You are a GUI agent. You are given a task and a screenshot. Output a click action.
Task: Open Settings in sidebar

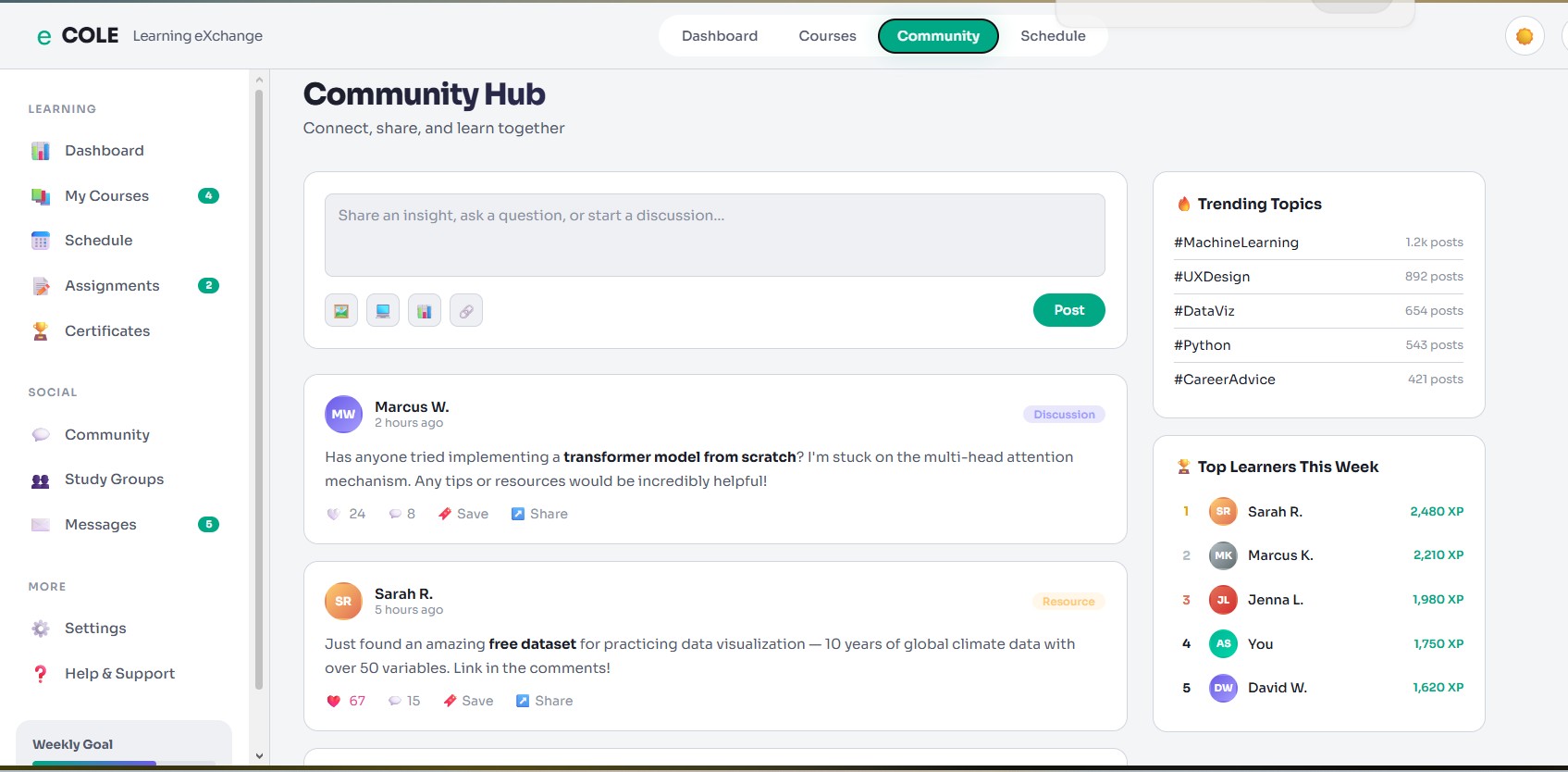coord(125,629)
